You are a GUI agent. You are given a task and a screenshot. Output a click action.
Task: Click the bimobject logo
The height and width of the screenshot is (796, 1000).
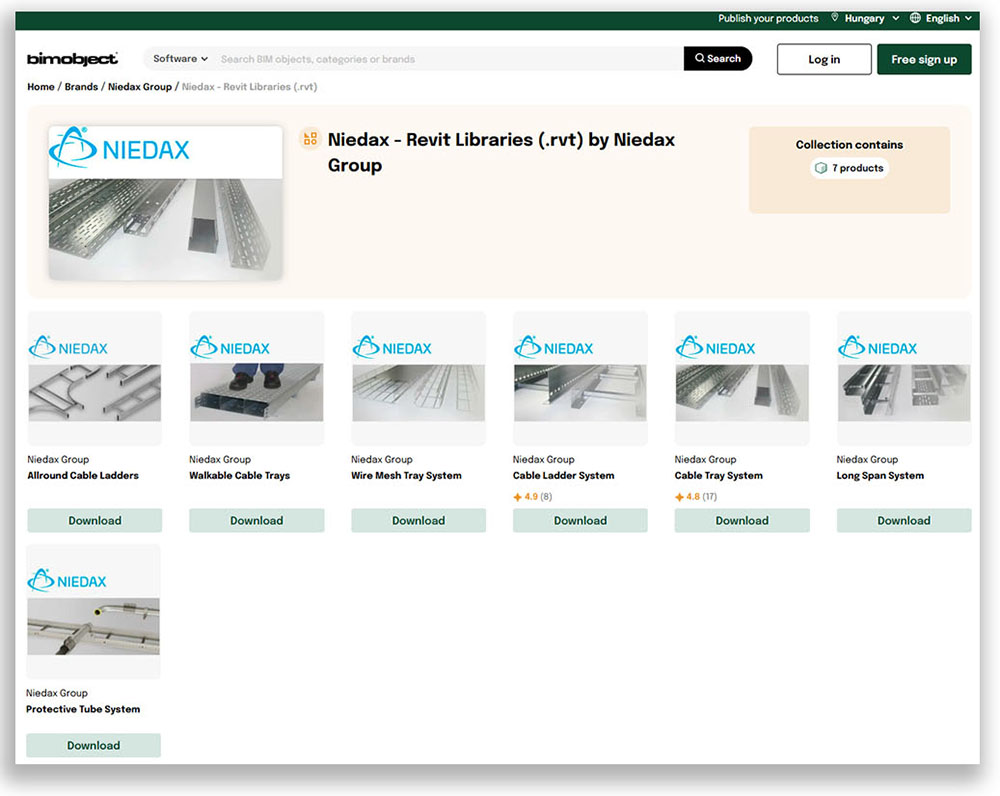pyautogui.click(x=72, y=59)
